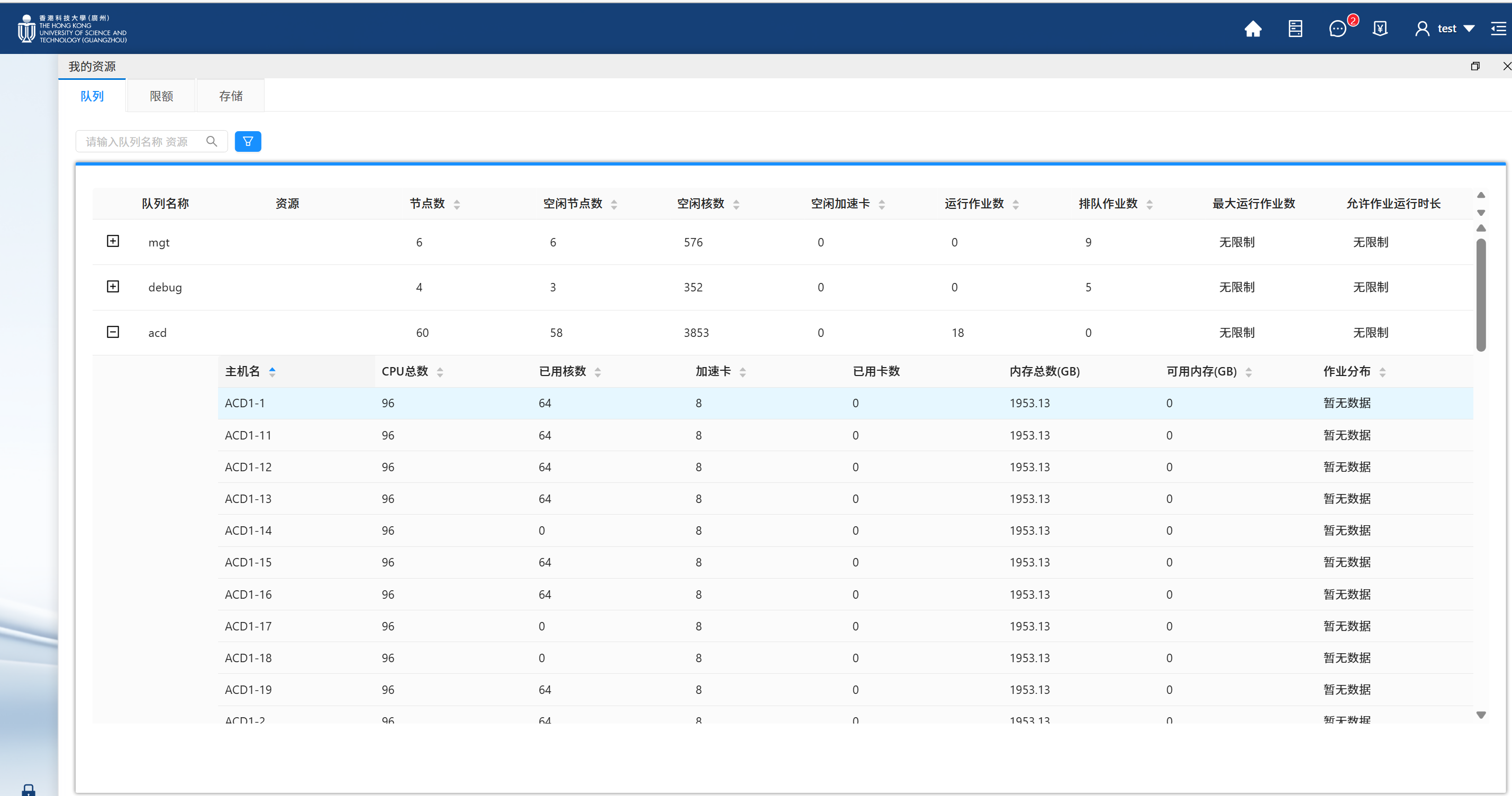Select host row ACD1-19
The height and width of the screenshot is (796, 1512).
tap(845, 689)
